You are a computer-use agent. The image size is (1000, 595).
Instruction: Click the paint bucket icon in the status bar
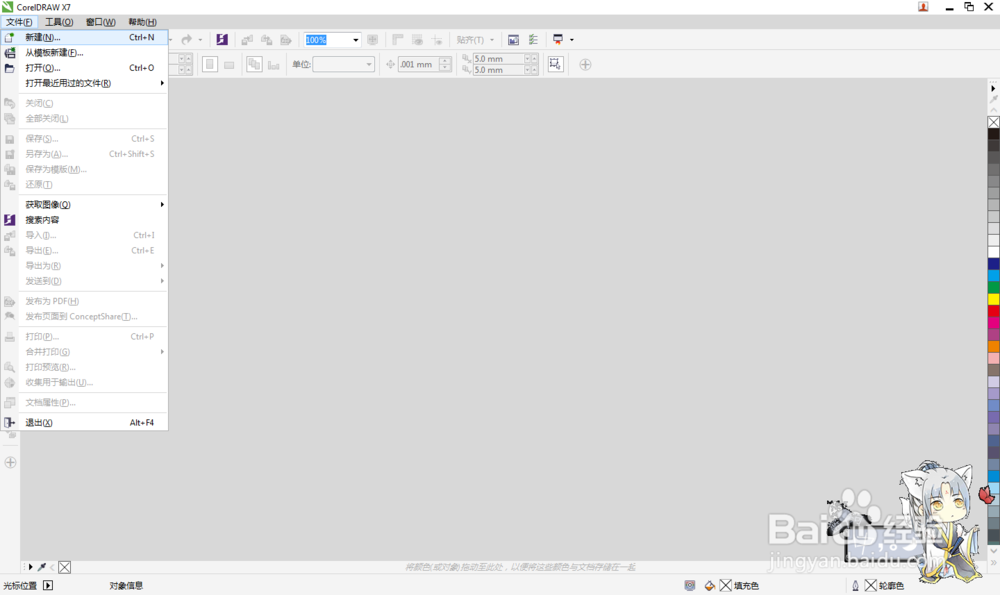708,585
